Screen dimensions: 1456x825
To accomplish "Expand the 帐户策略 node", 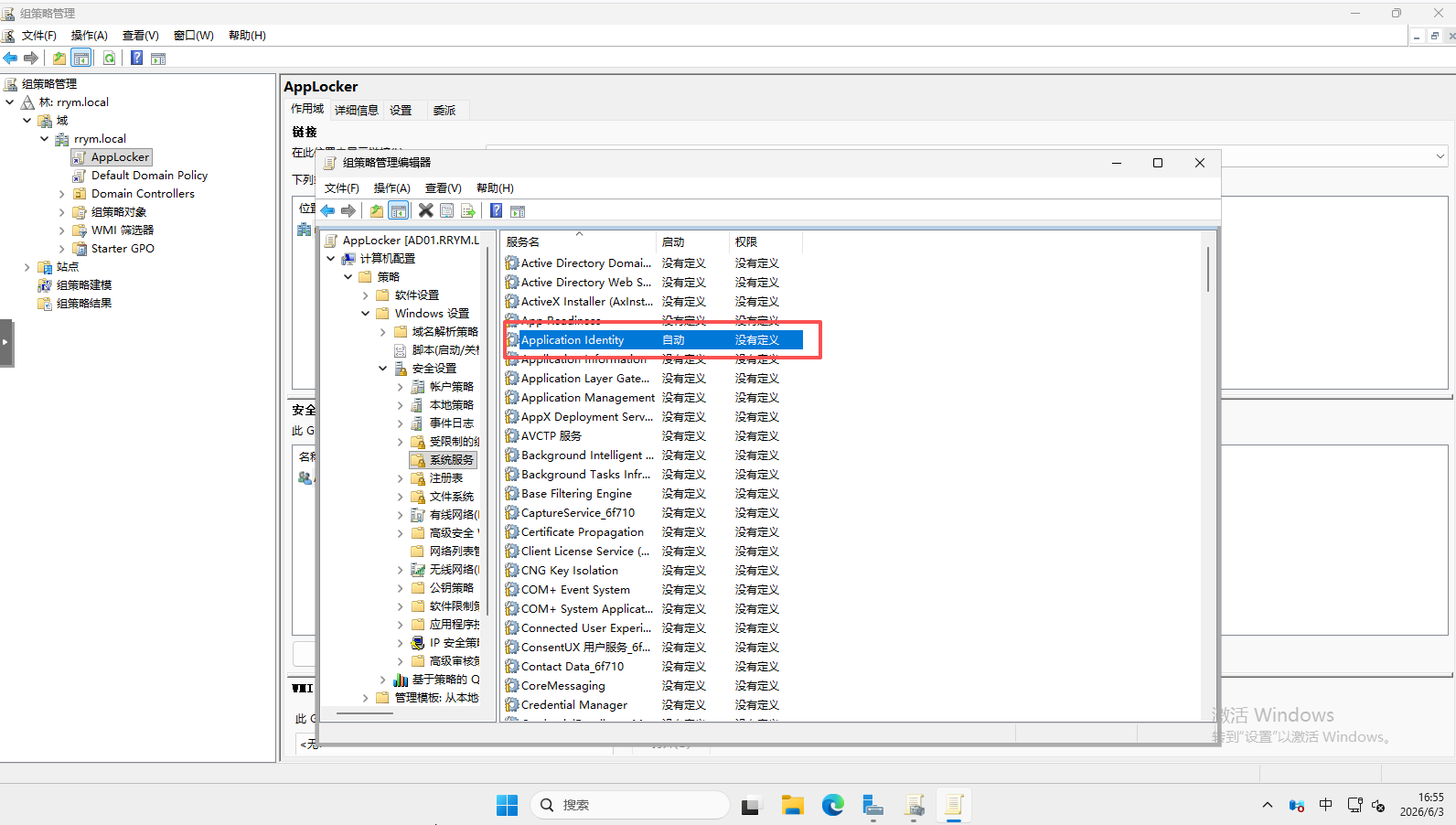I will pos(401,387).
